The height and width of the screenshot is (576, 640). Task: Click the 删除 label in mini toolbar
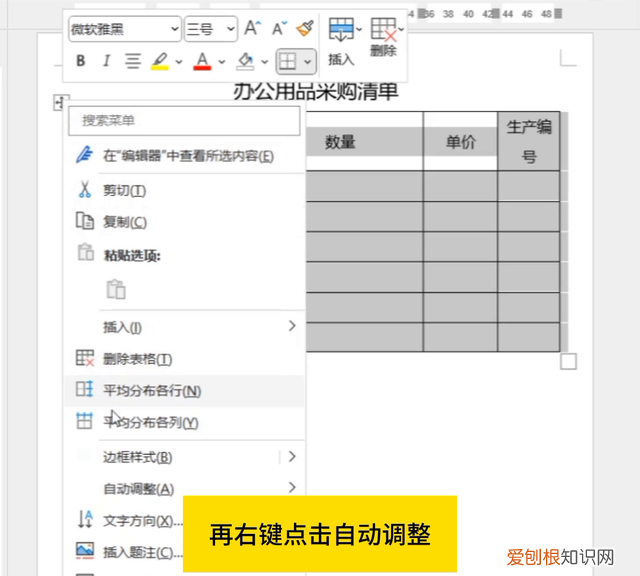(x=383, y=51)
